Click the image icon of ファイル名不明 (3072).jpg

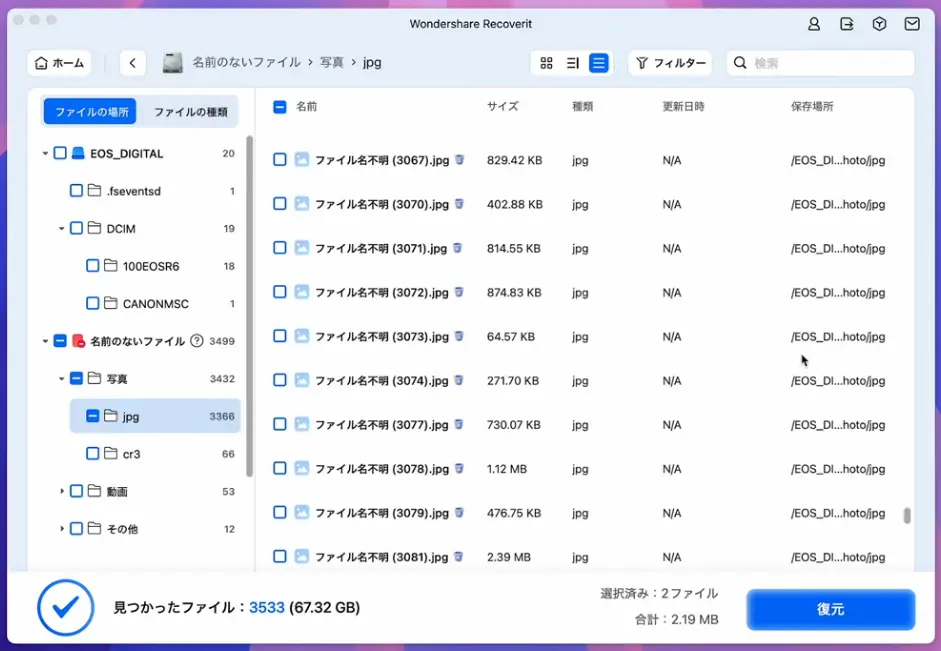pyautogui.click(x=302, y=292)
